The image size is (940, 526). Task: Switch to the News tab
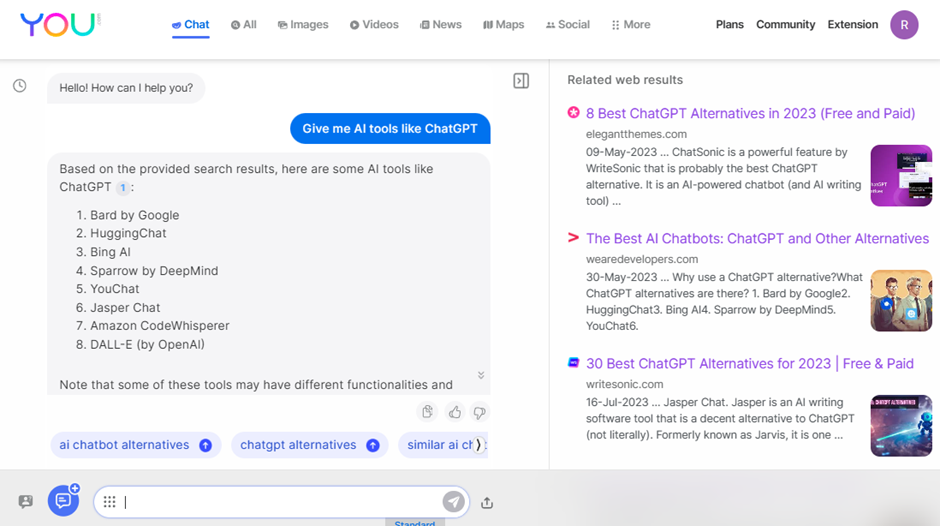click(x=440, y=25)
